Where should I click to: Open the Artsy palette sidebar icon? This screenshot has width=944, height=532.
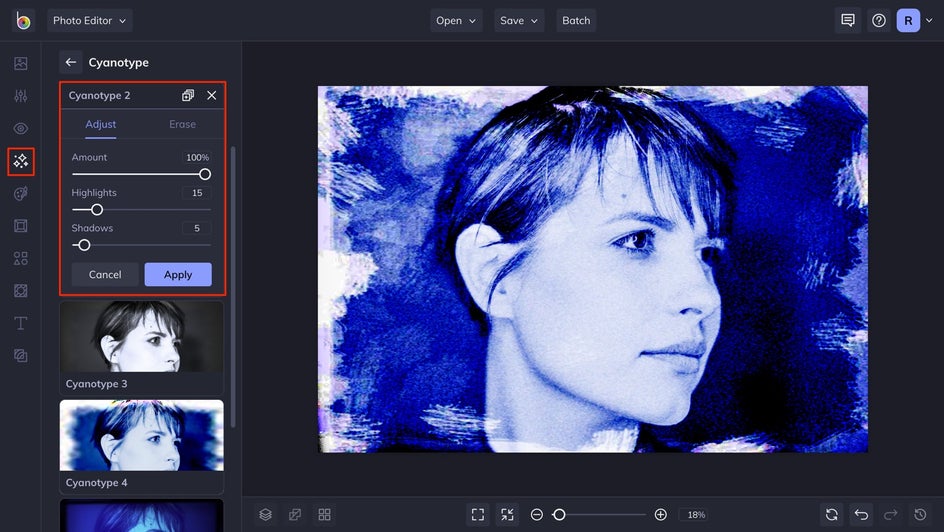click(x=20, y=193)
